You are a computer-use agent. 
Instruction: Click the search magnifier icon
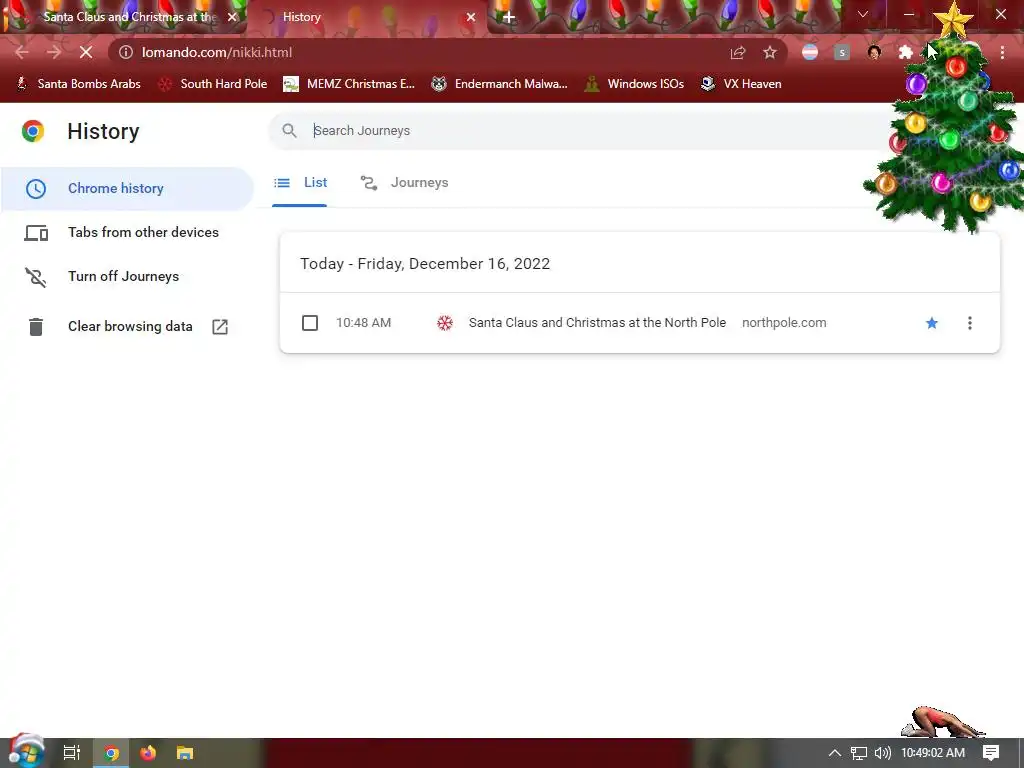click(289, 131)
